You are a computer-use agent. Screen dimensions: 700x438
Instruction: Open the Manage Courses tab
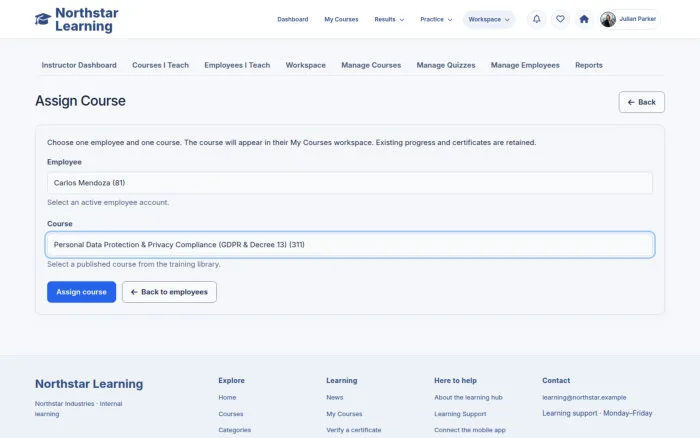tap(371, 65)
